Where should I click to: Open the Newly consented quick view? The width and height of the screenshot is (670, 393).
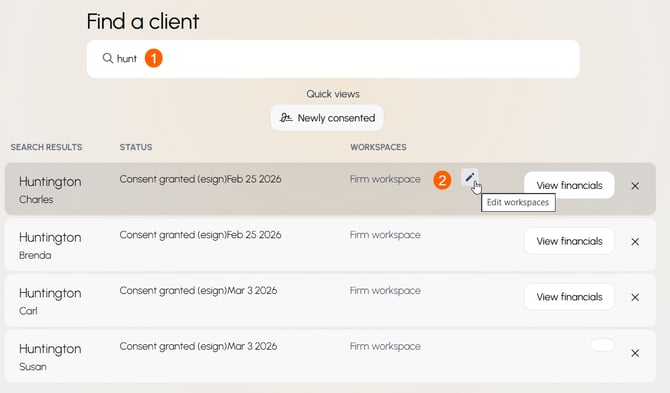coord(327,118)
